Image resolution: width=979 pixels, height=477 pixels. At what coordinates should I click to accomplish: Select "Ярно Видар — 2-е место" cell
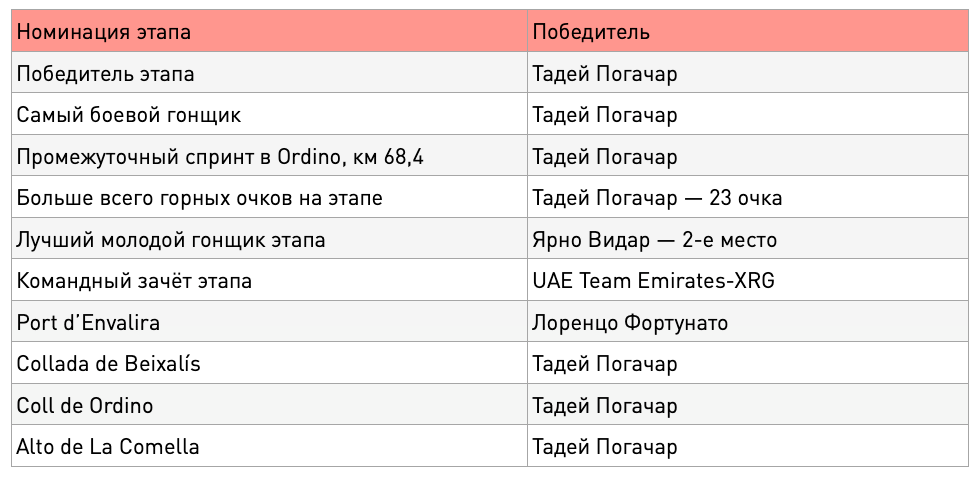(x=748, y=238)
